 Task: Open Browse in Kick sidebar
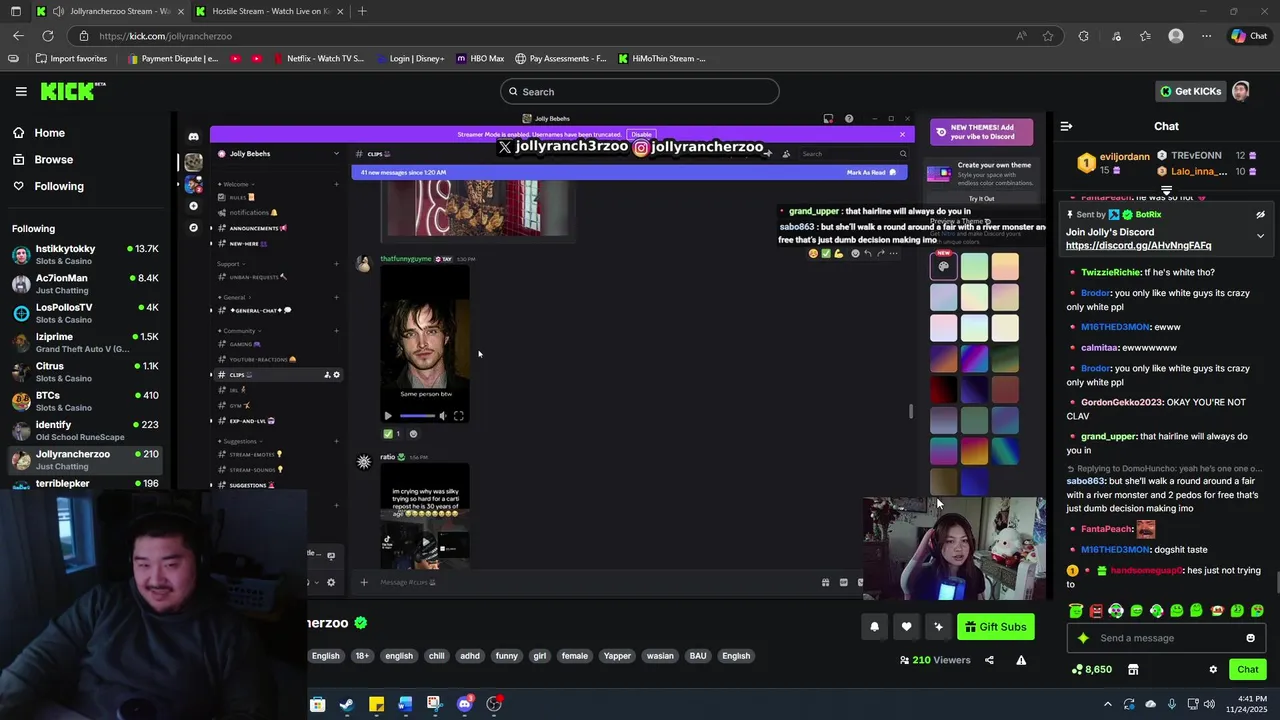(x=53, y=159)
